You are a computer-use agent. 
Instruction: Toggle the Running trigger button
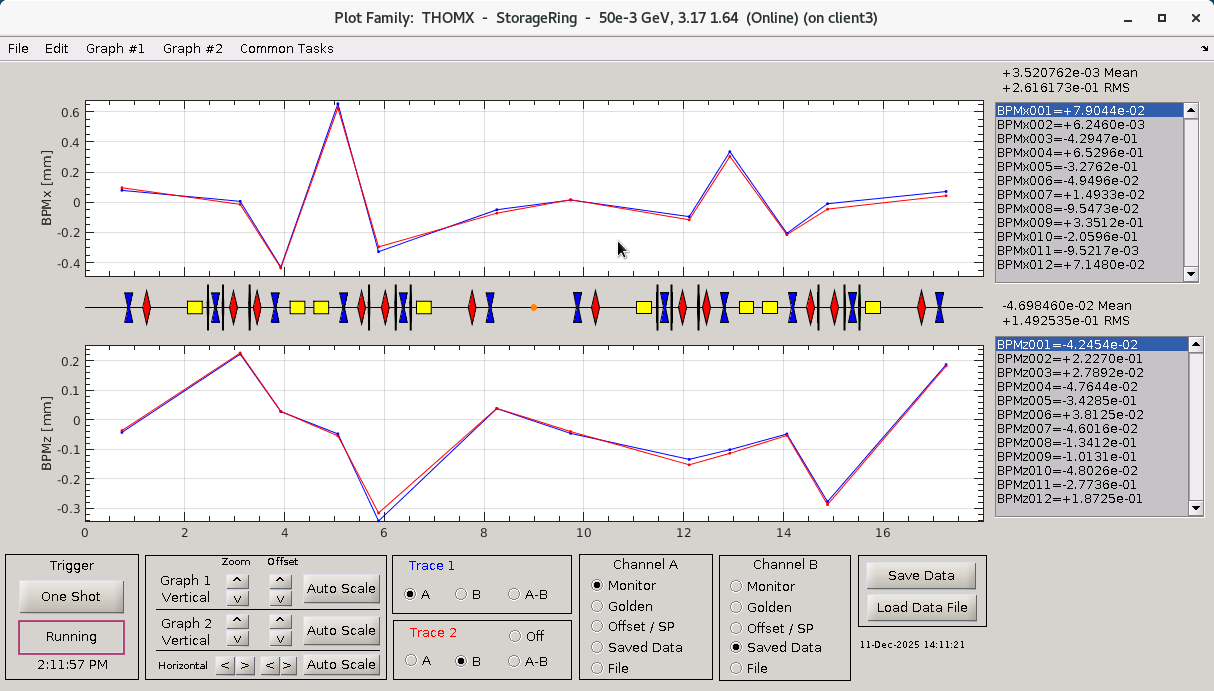coord(71,637)
